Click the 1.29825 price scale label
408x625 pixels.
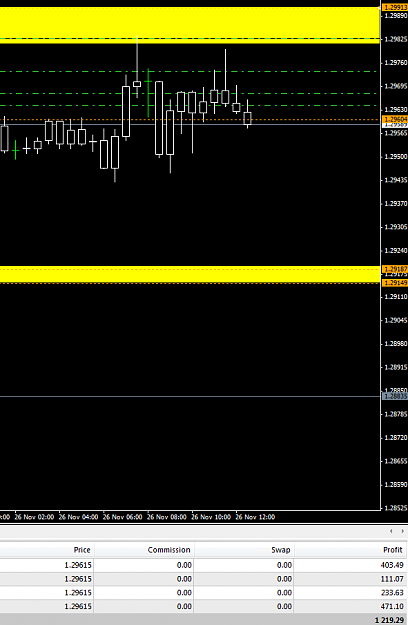pyautogui.click(x=396, y=39)
